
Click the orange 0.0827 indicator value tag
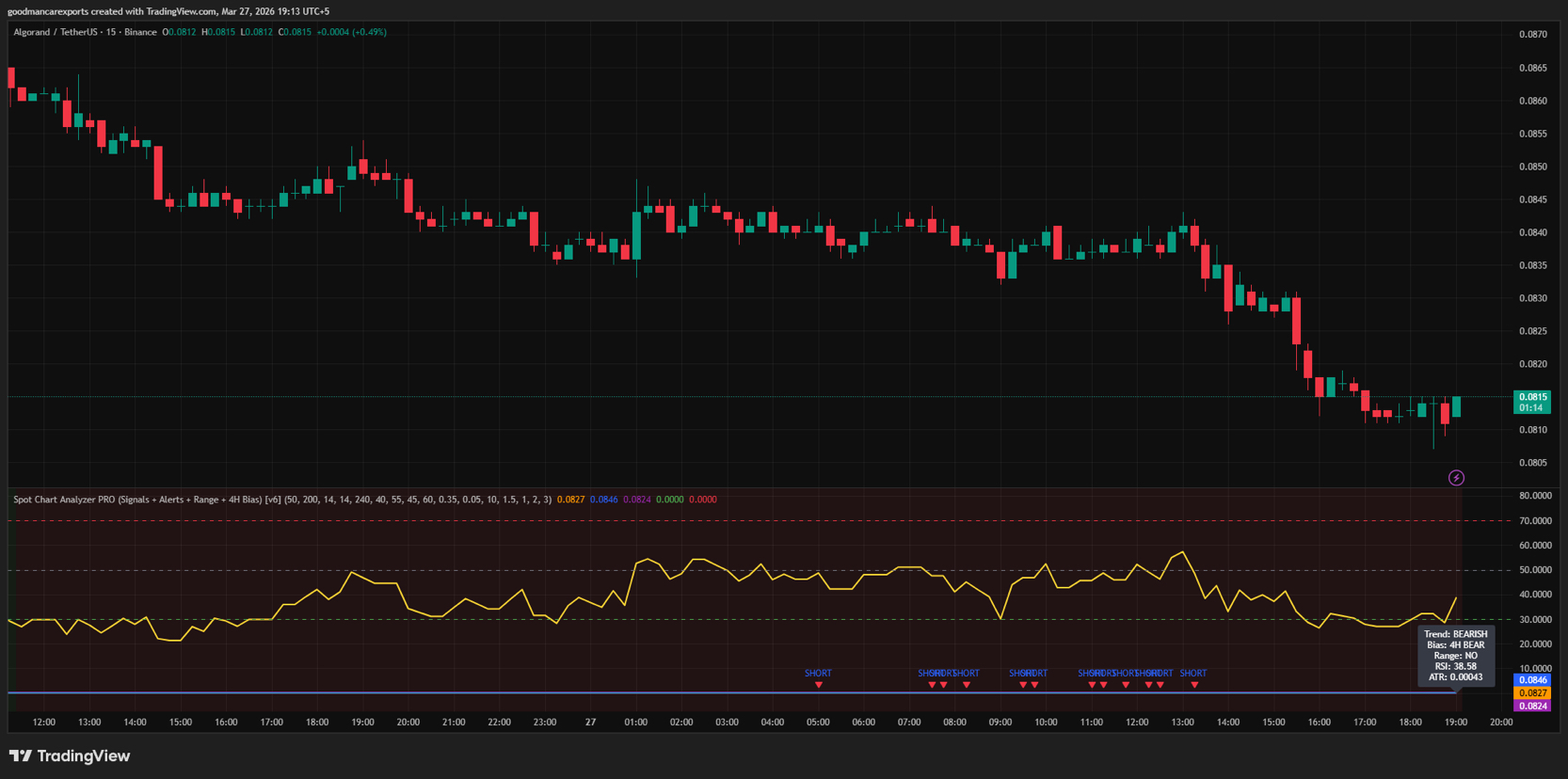pos(1532,692)
